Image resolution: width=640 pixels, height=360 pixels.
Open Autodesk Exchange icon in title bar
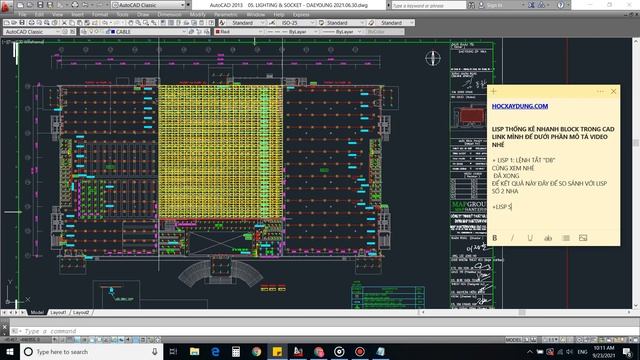coord(531,5)
